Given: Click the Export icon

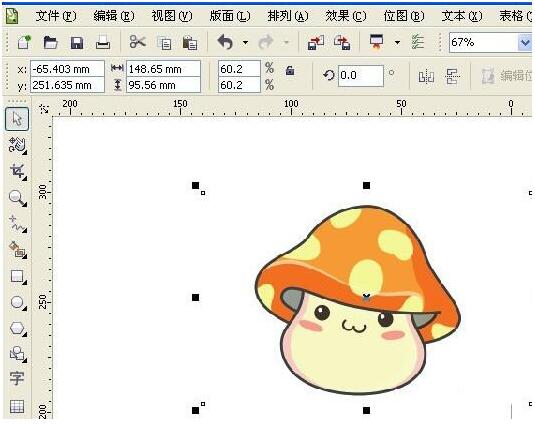Looking at the screenshot, I should [342, 43].
